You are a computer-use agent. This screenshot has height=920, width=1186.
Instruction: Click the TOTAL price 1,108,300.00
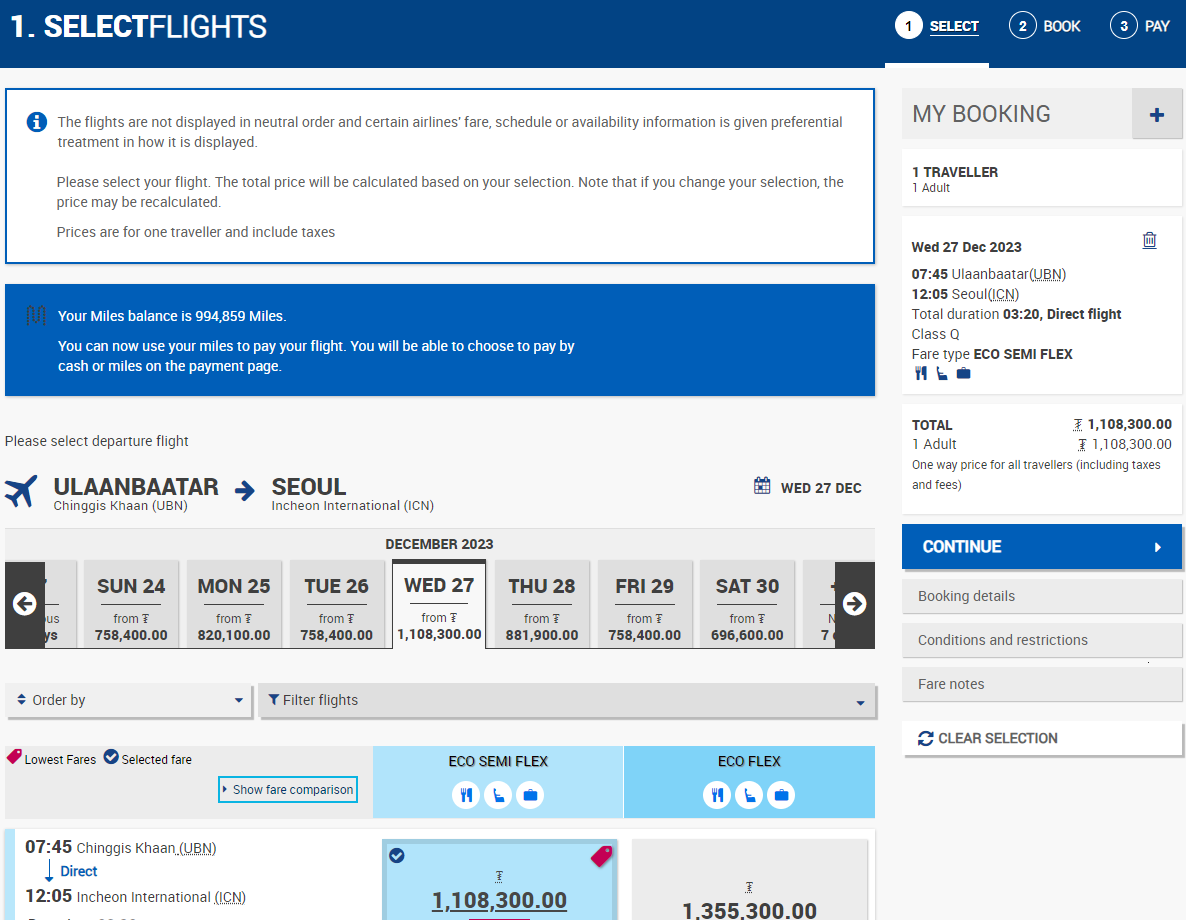(x=1122, y=424)
